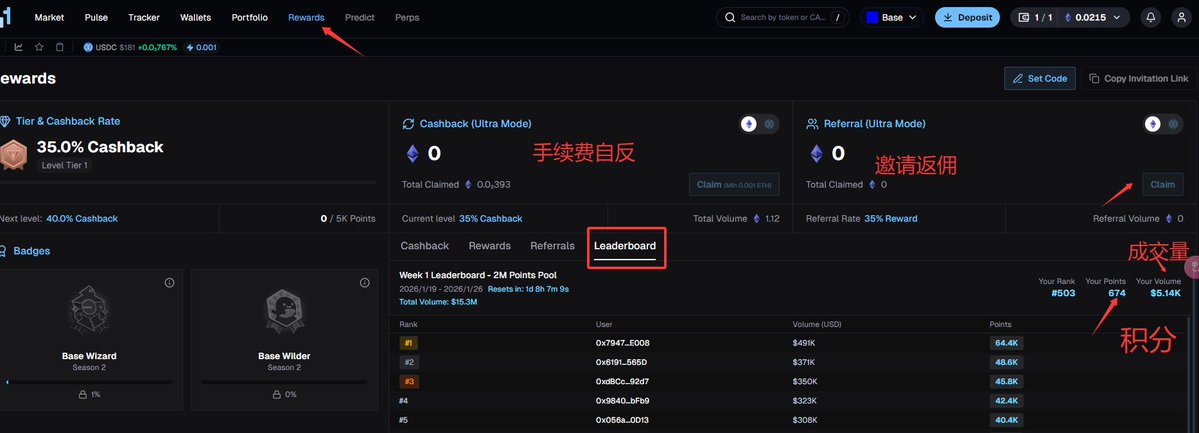This screenshot has width=1199, height=433.
Task: Click the #503 Your Rank value
Action: (1062, 293)
